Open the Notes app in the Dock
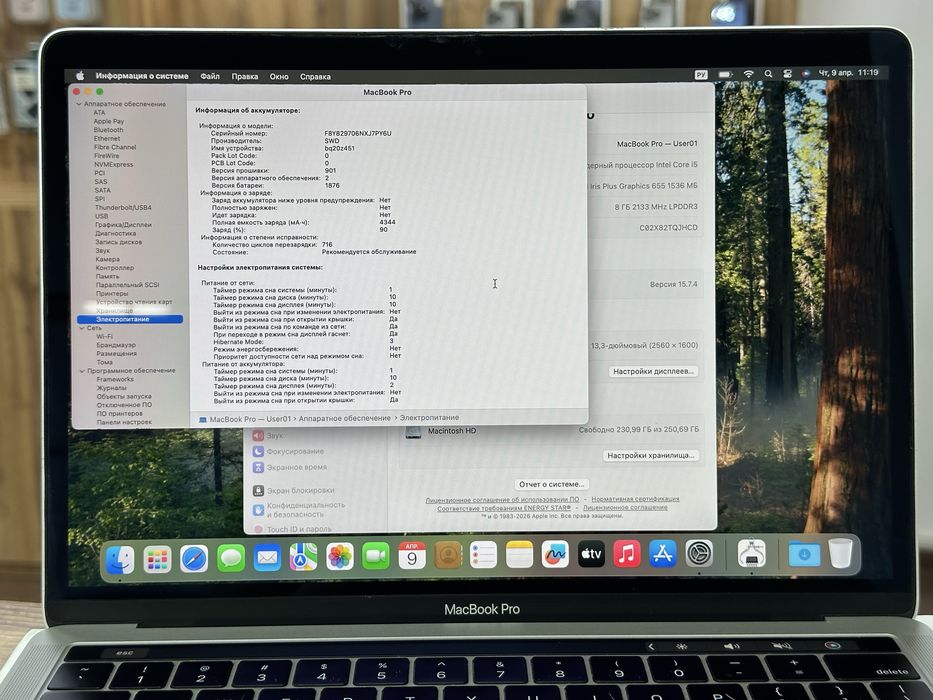Image resolution: width=933 pixels, height=700 pixels. point(519,555)
